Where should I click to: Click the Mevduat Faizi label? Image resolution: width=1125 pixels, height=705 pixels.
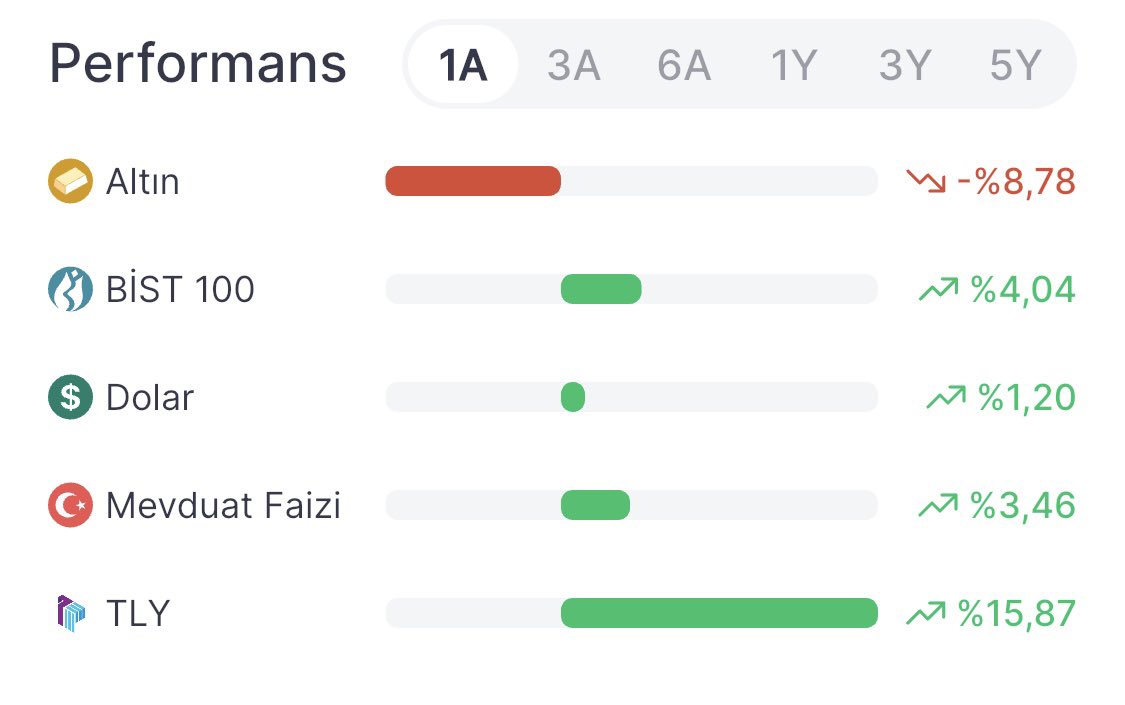223,505
